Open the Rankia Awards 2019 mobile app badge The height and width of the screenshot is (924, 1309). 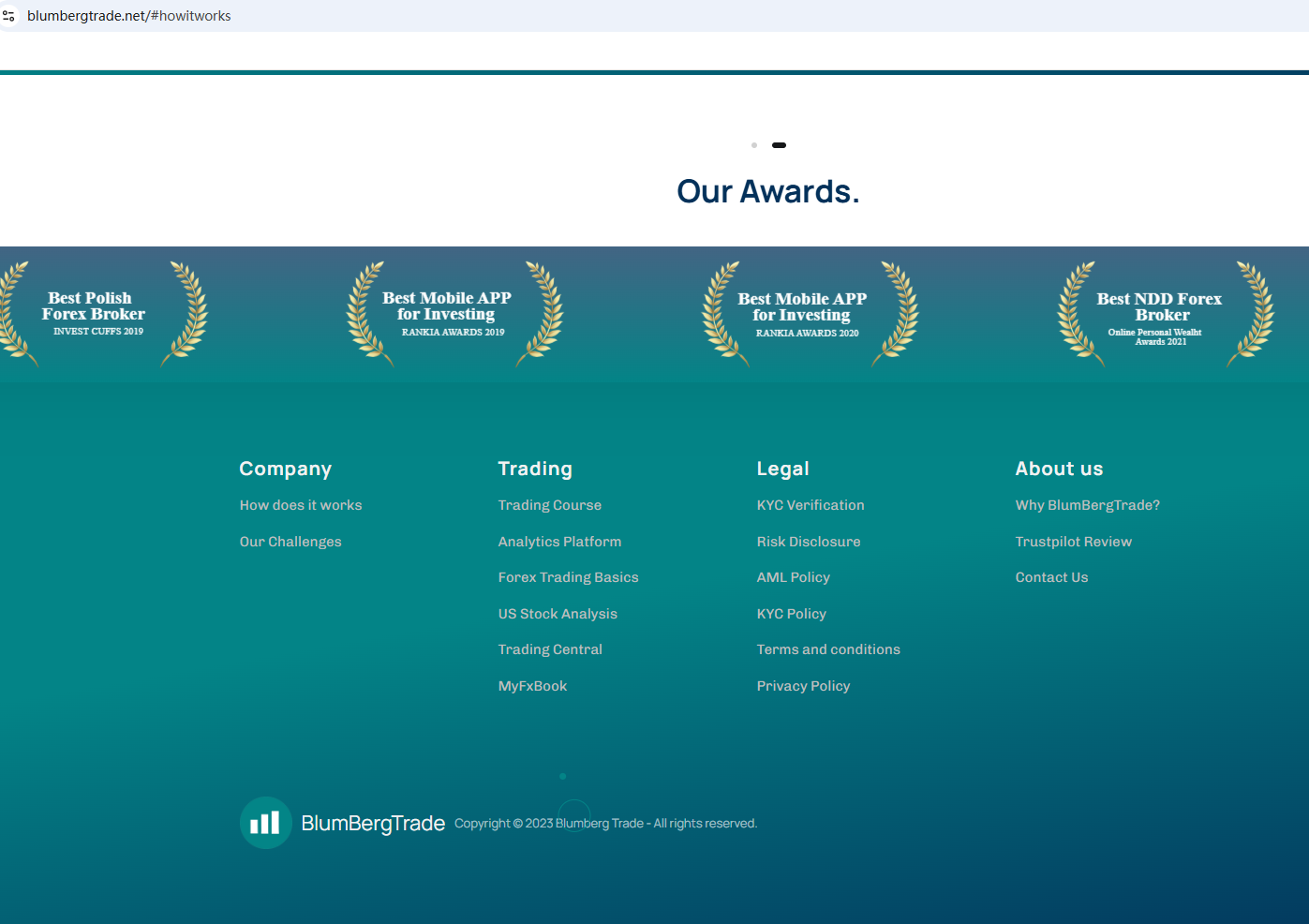coord(454,314)
